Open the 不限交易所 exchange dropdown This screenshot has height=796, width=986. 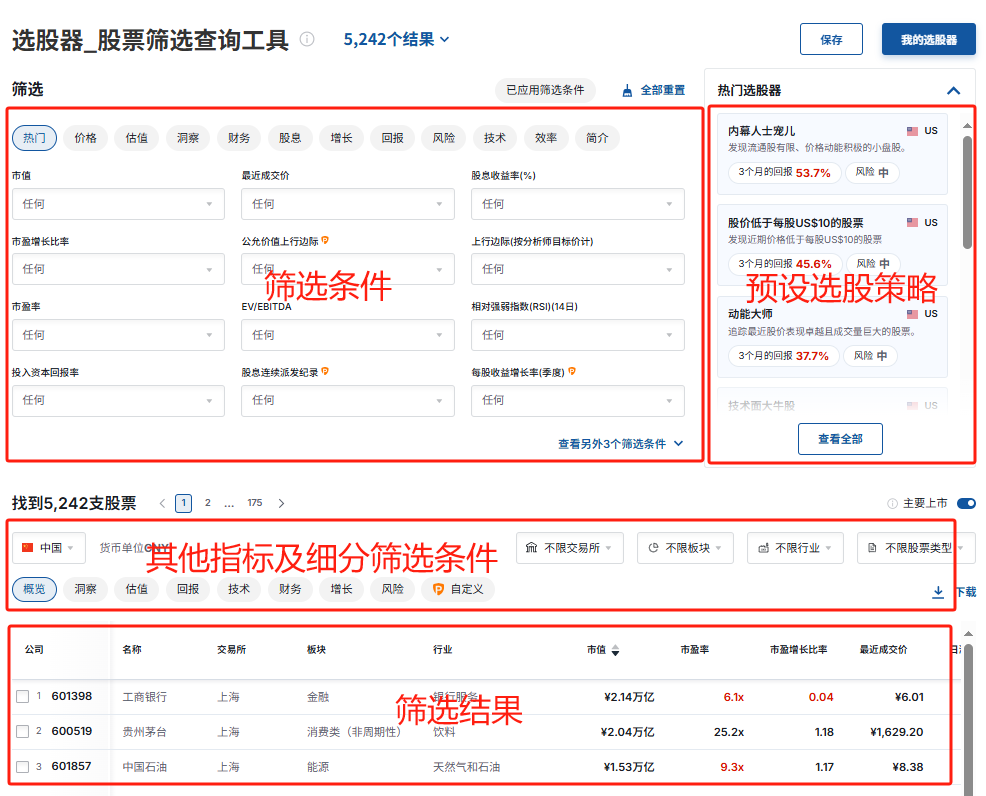tap(570, 548)
